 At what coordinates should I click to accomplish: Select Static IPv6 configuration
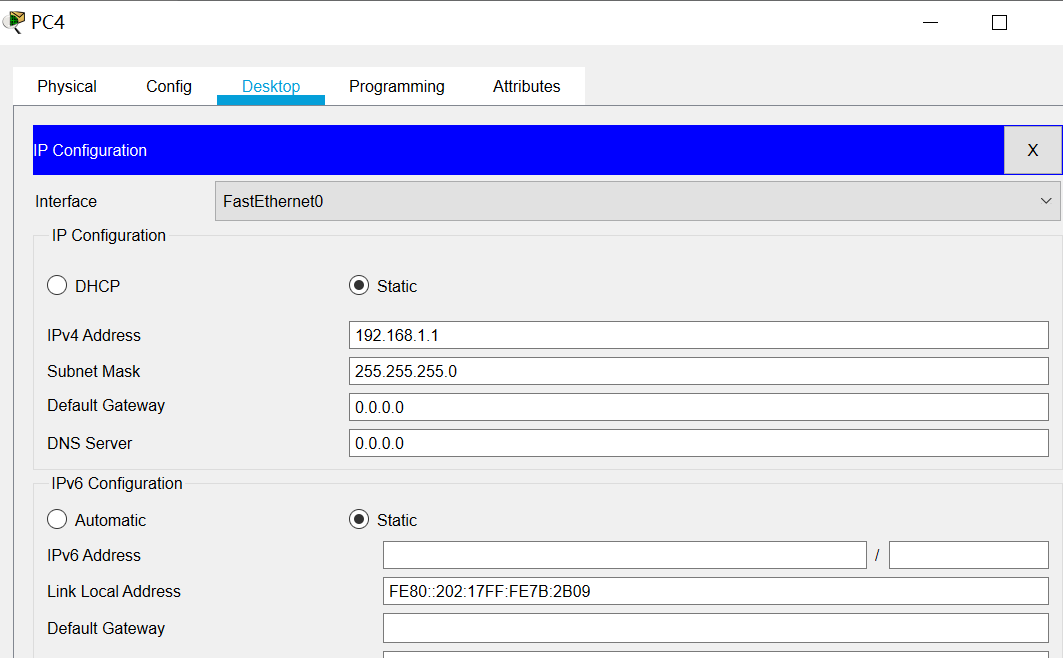tap(358, 519)
